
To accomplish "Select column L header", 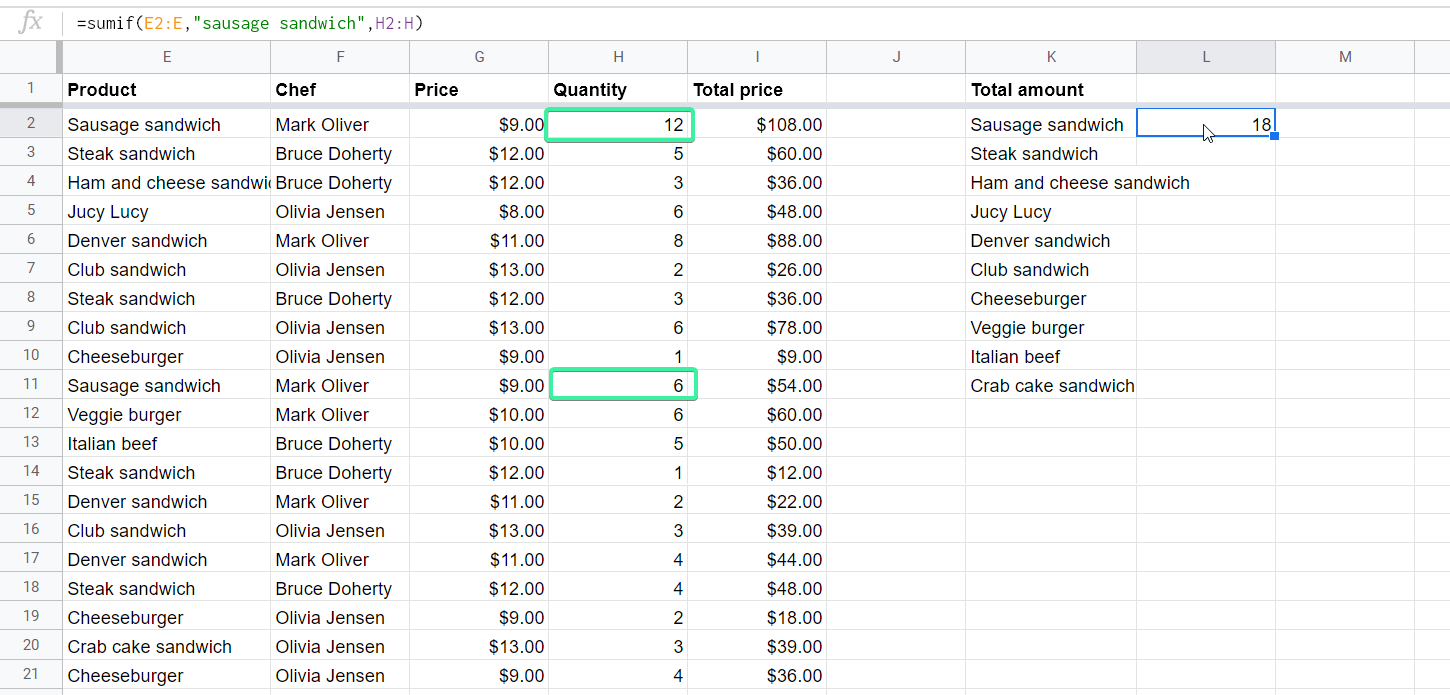I will (1206, 57).
